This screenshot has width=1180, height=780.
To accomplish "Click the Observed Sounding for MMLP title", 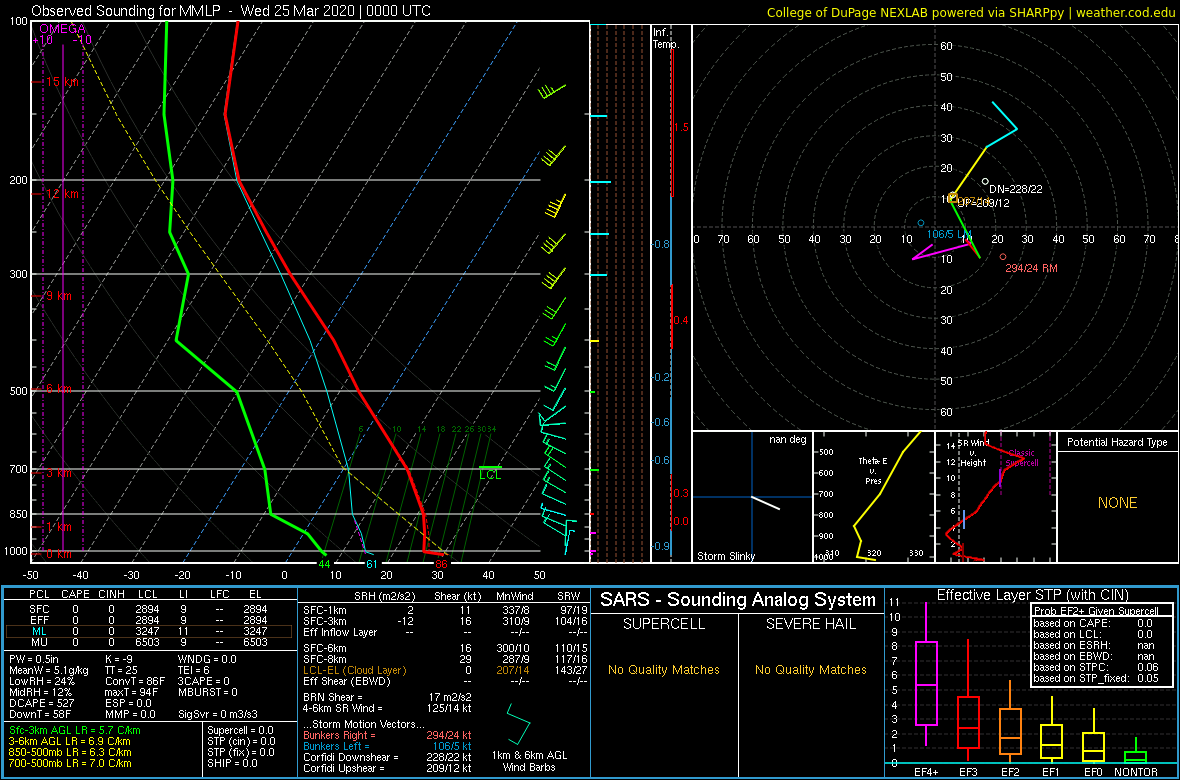I will click(x=232, y=11).
